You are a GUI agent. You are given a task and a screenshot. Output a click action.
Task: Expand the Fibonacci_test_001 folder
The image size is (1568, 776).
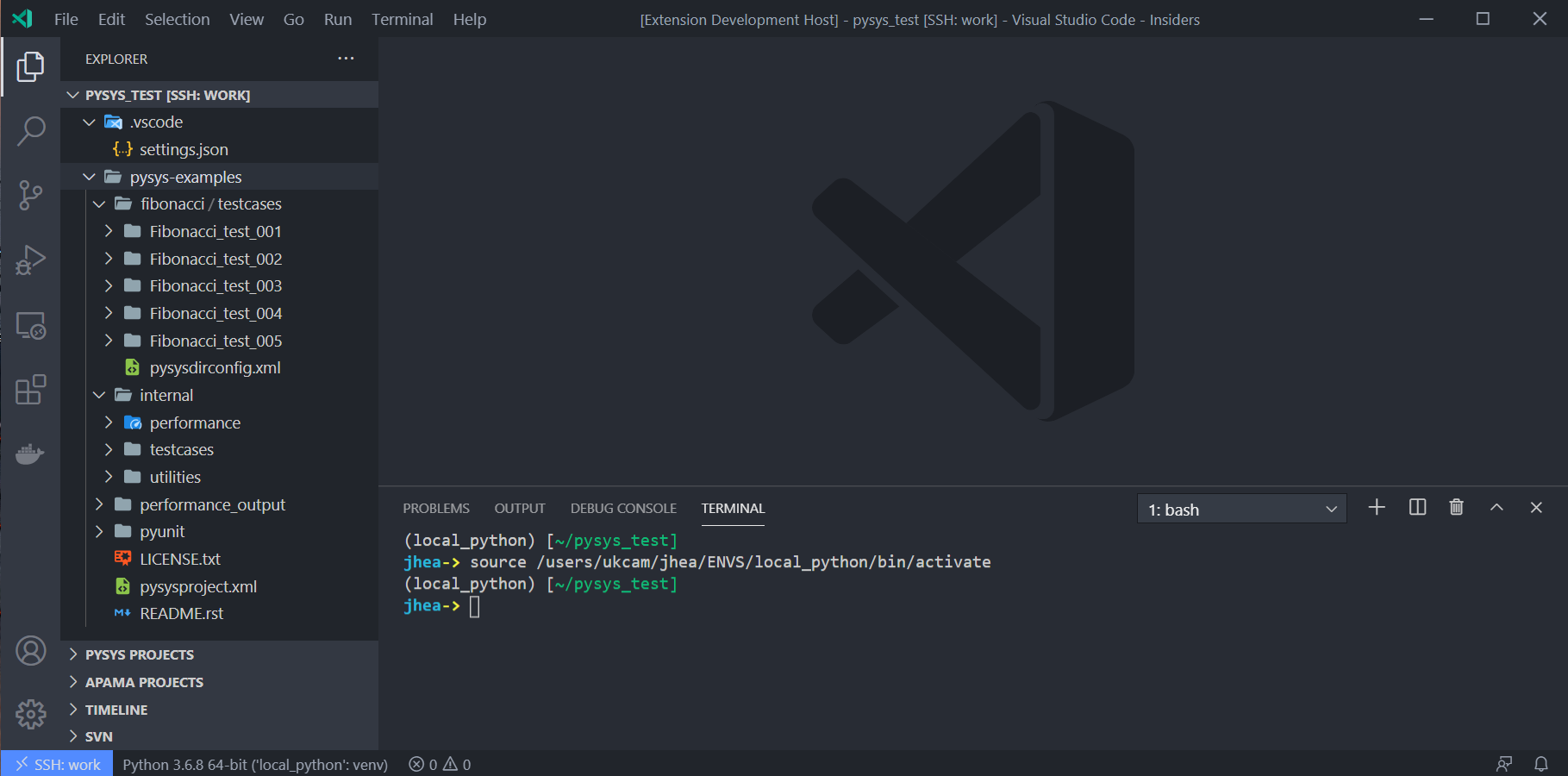(219, 231)
